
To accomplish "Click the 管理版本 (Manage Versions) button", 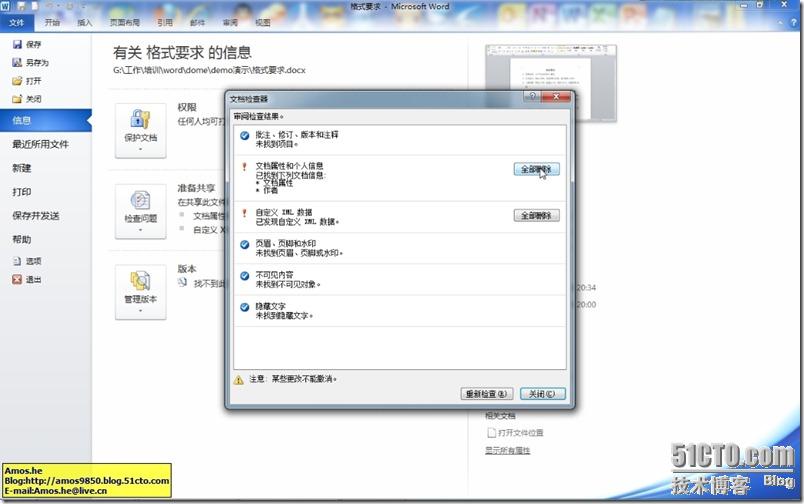I will click(x=140, y=292).
